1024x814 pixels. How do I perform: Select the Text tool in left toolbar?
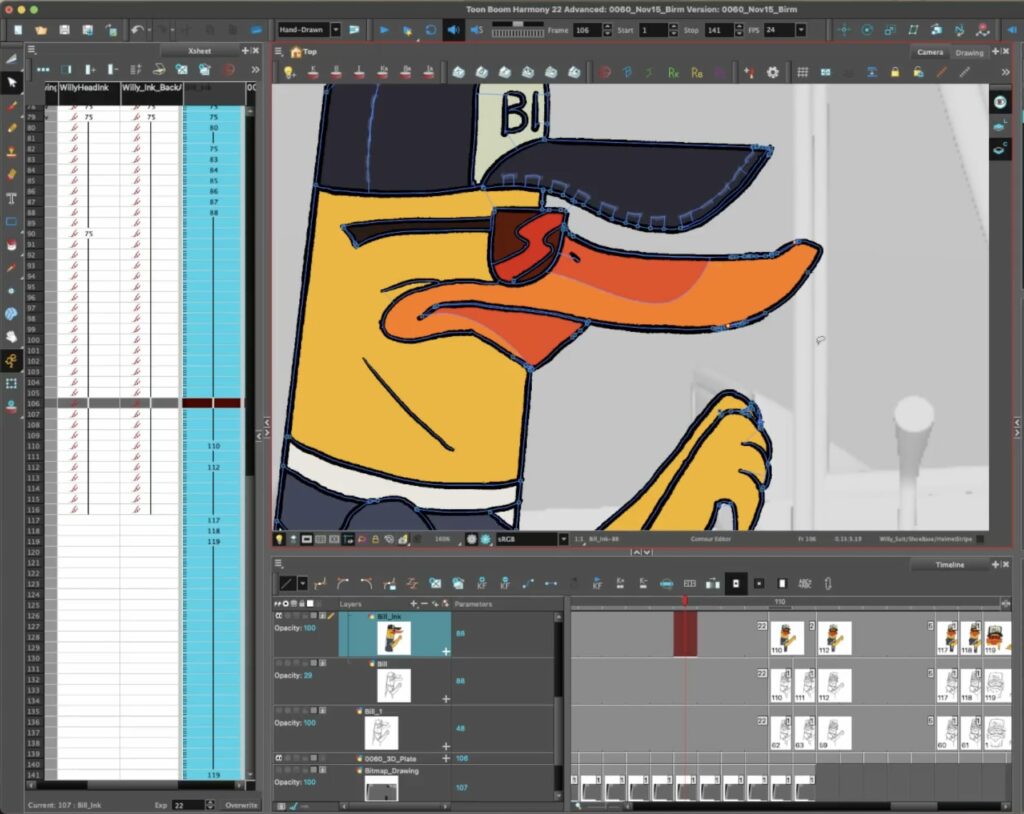[11, 199]
